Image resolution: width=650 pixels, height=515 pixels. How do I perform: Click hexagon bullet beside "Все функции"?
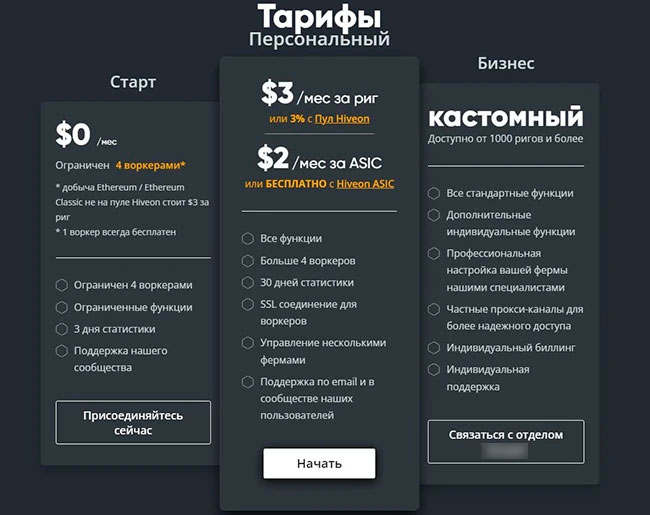247,239
